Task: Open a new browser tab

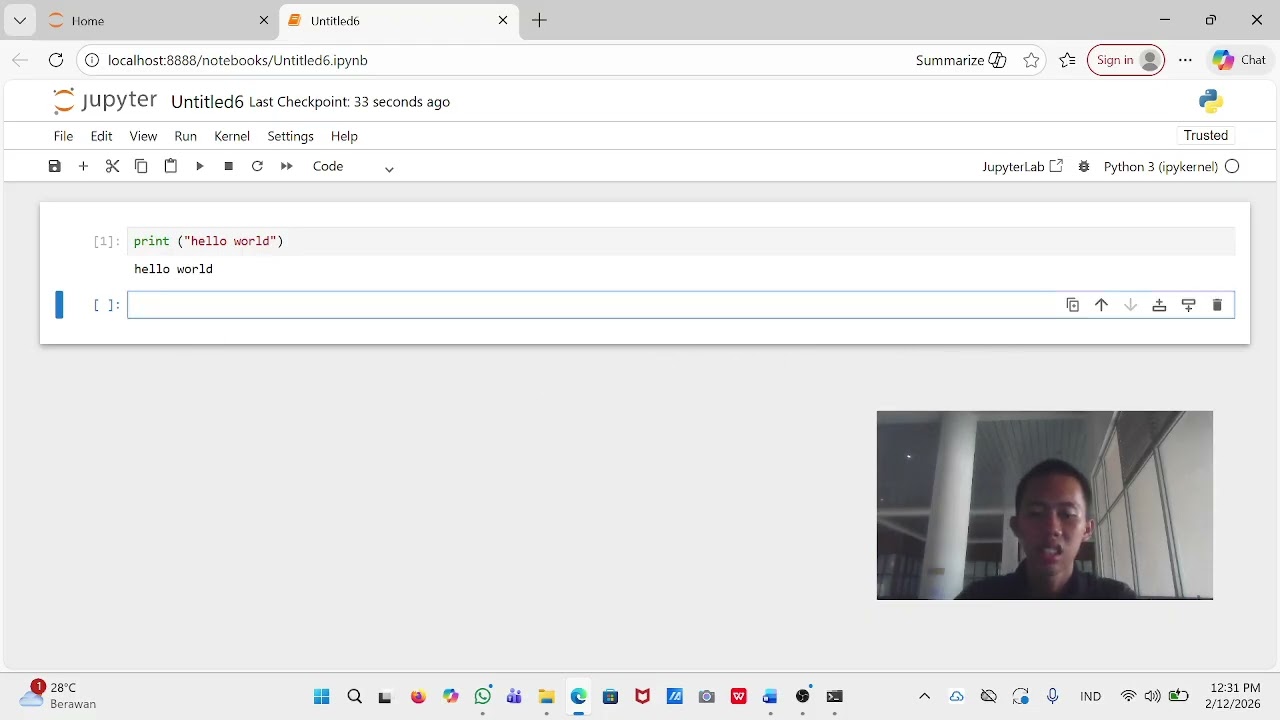Action: 539,20
